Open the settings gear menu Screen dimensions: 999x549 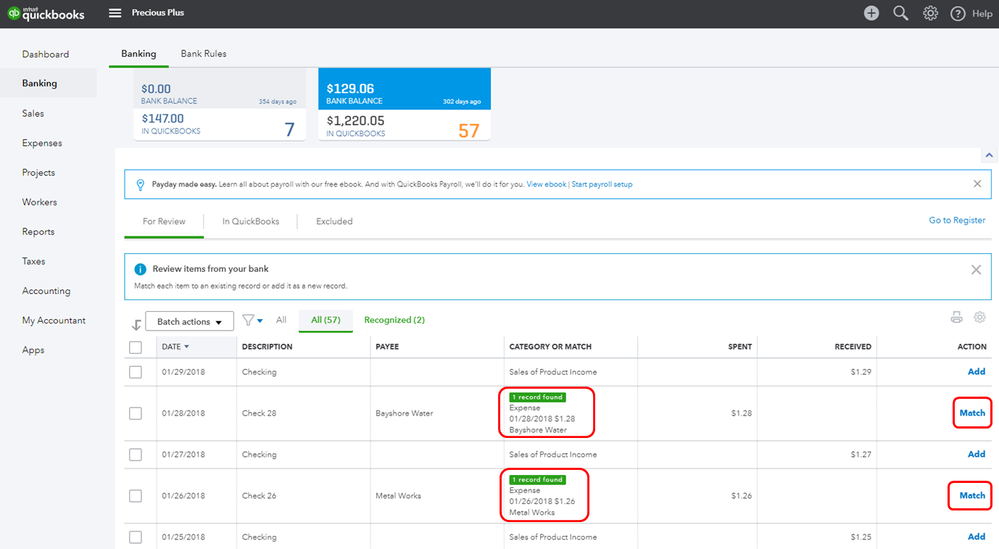coord(930,13)
